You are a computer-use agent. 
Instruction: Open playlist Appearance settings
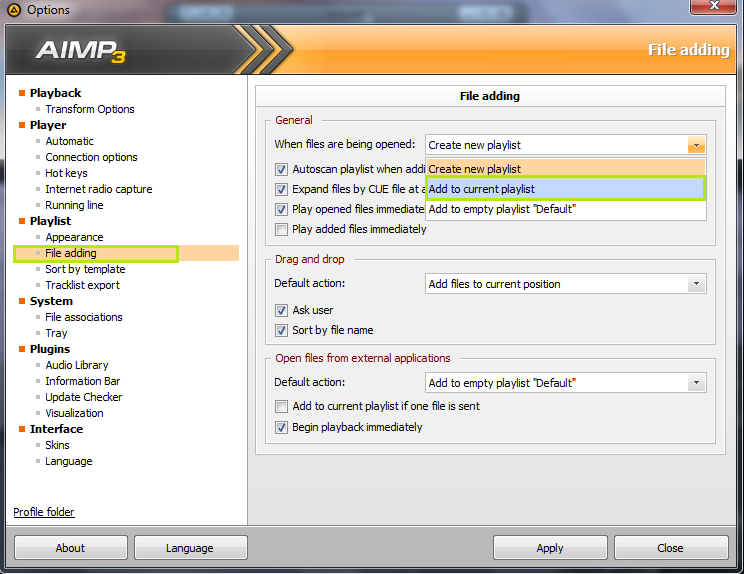(74, 237)
